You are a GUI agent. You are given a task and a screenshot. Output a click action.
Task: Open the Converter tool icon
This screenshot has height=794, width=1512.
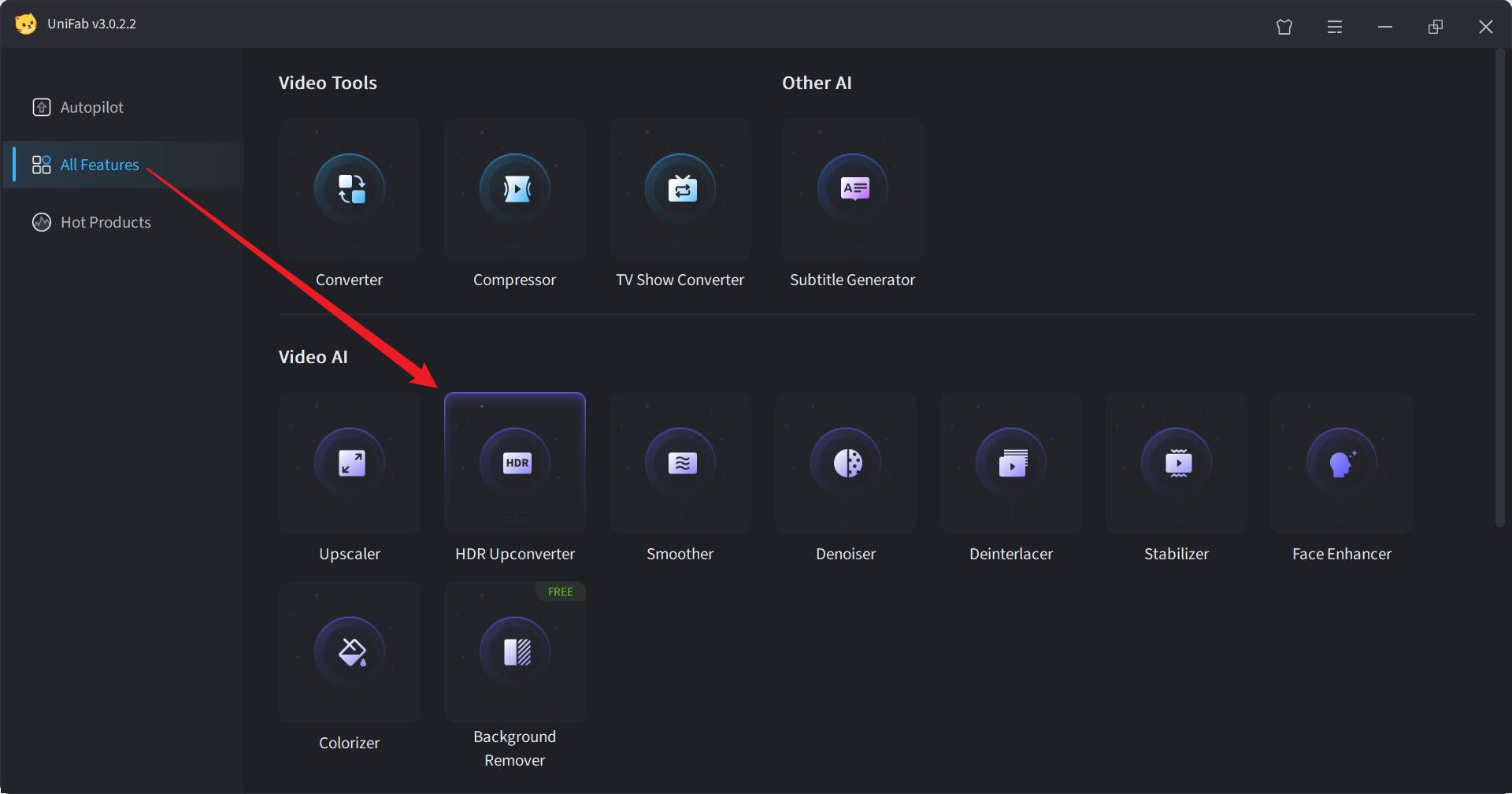(x=350, y=189)
